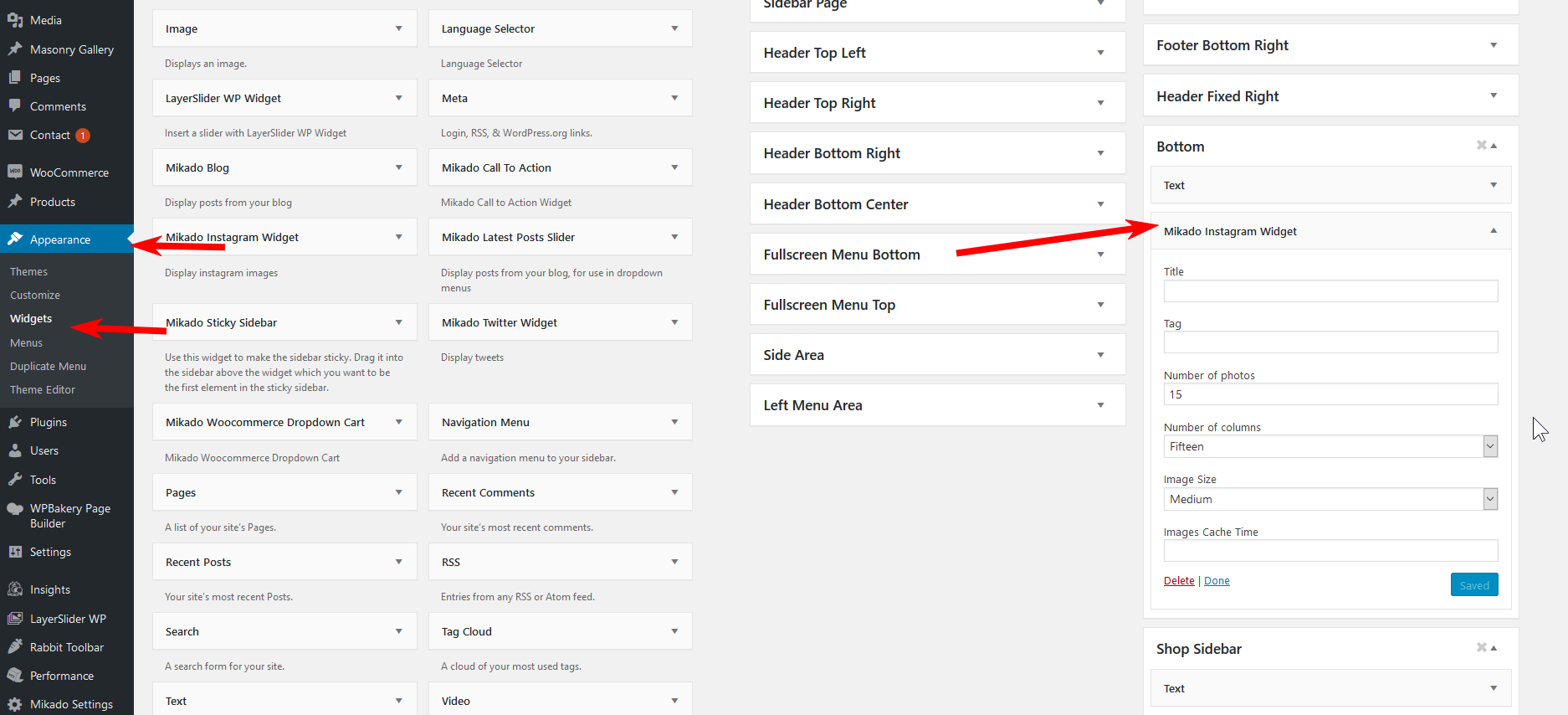Collapse the Bottom widget area
Screen dimensions: 1568x715
pyautogui.click(x=1494, y=146)
